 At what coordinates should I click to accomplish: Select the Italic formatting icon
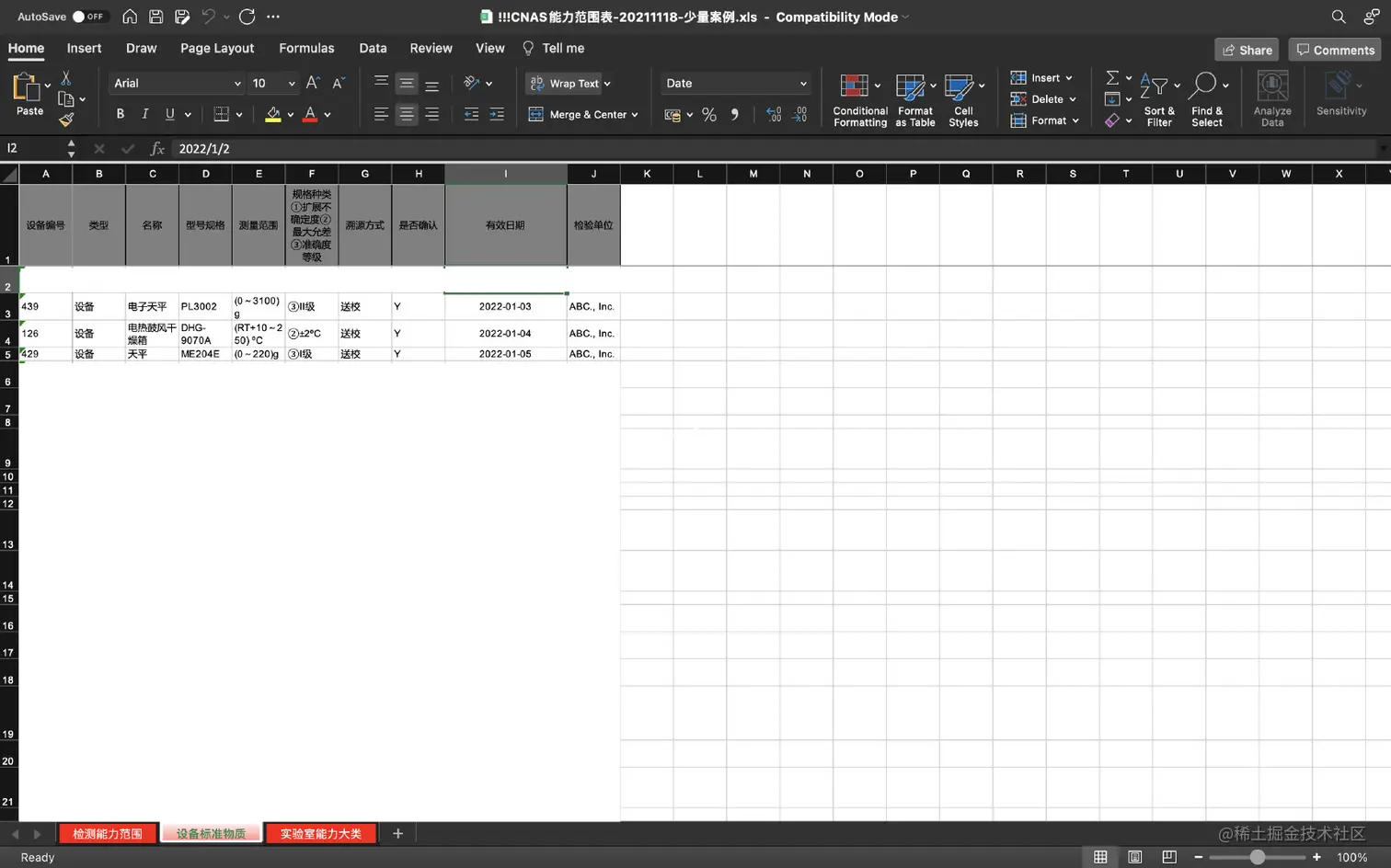[146, 114]
